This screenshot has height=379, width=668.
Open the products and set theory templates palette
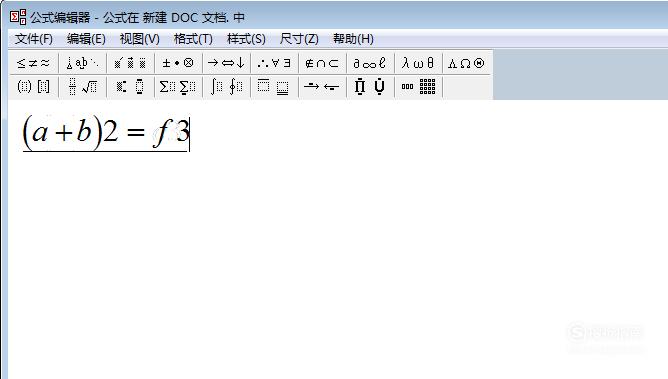tap(370, 87)
